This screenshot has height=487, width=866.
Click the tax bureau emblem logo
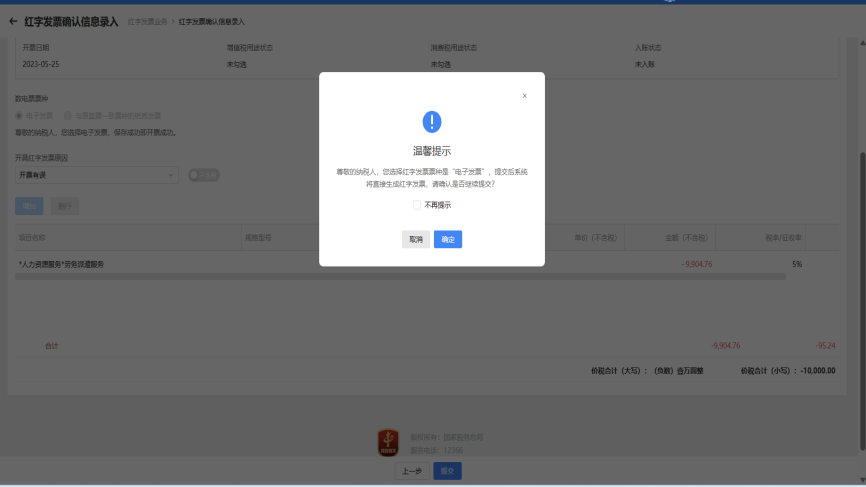click(388, 442)
